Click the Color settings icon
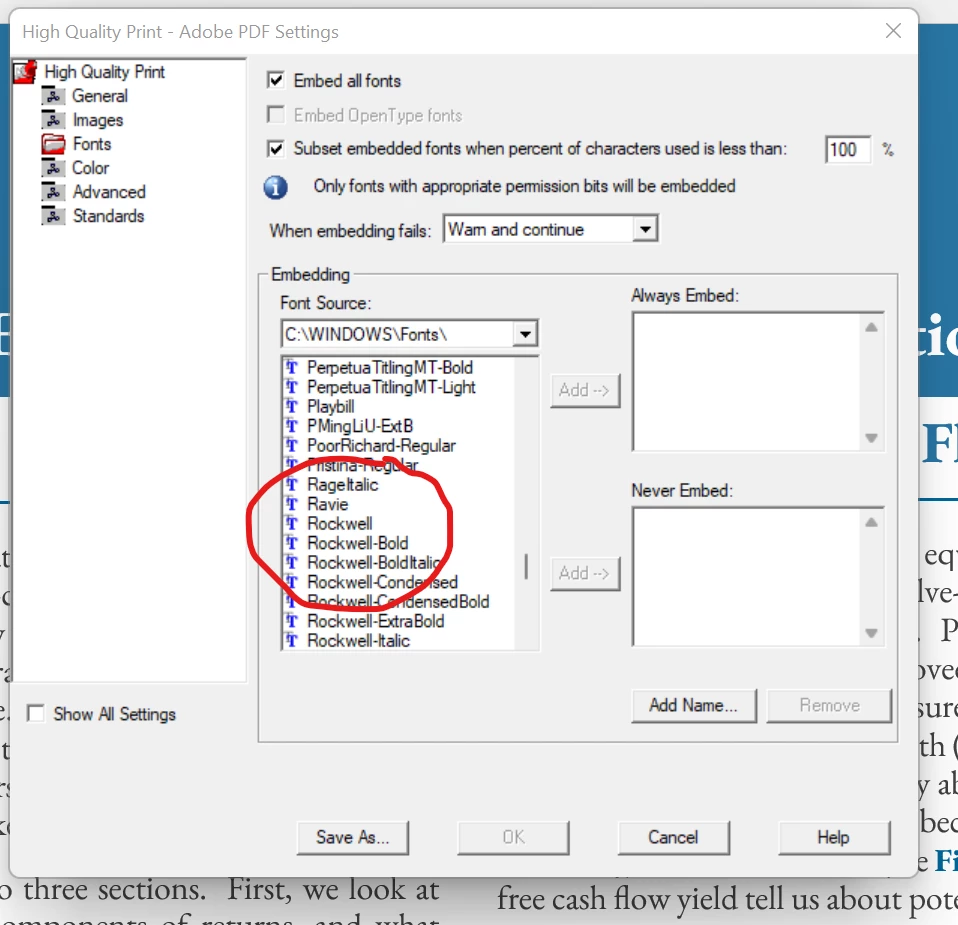 (53, 167)
